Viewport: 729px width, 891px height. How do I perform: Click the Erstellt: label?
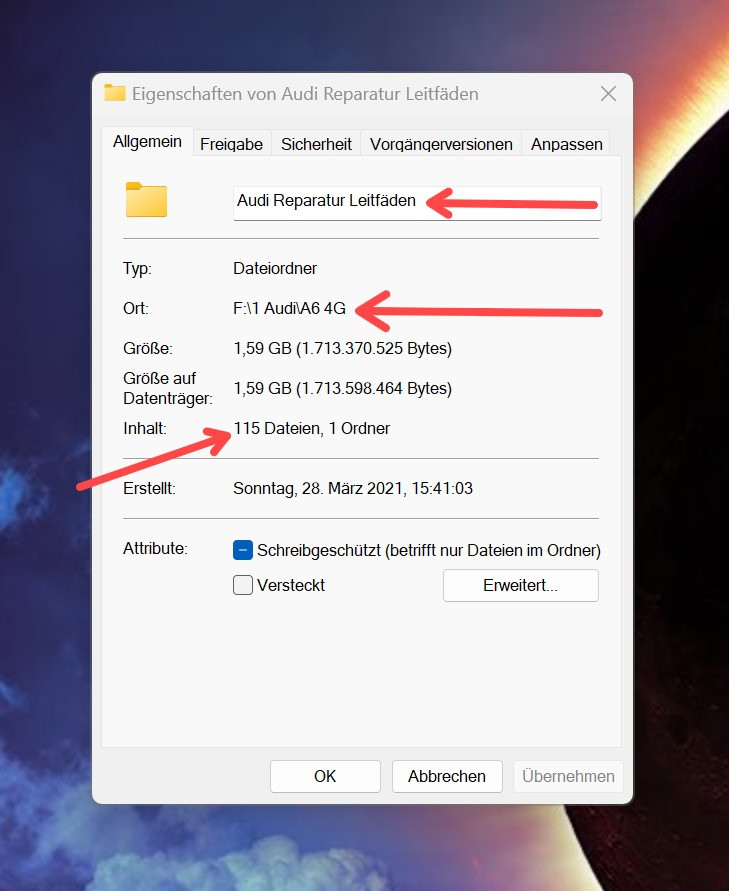point(149,488)
